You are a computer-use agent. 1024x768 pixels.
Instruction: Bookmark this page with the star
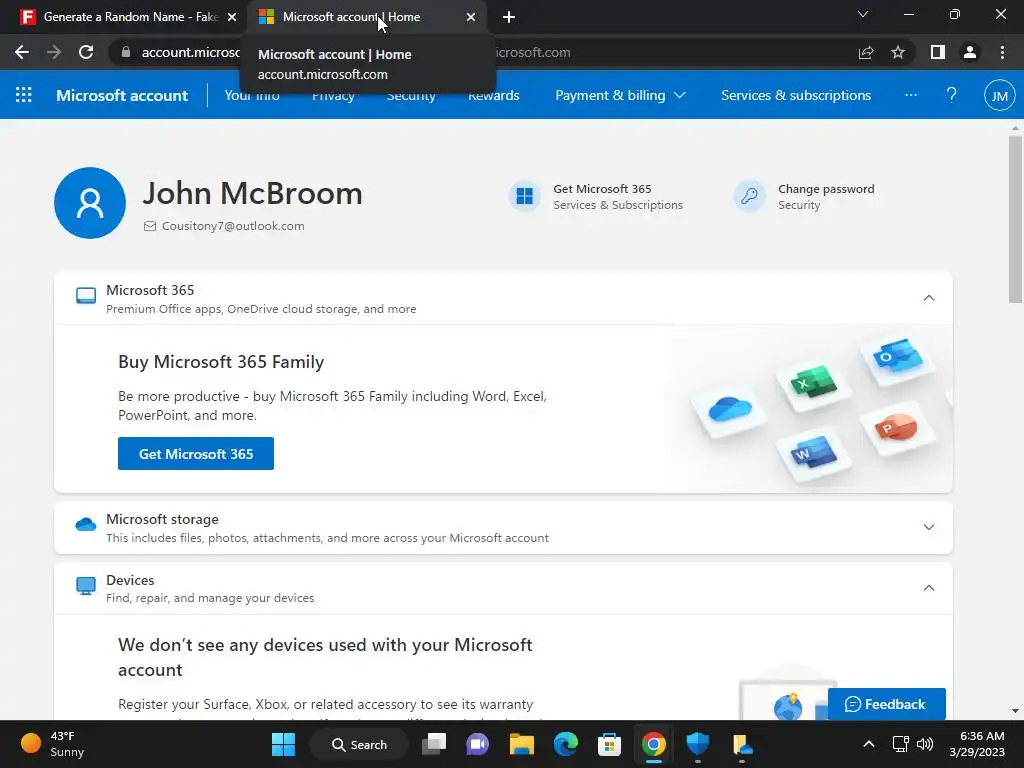click(898, 52)
